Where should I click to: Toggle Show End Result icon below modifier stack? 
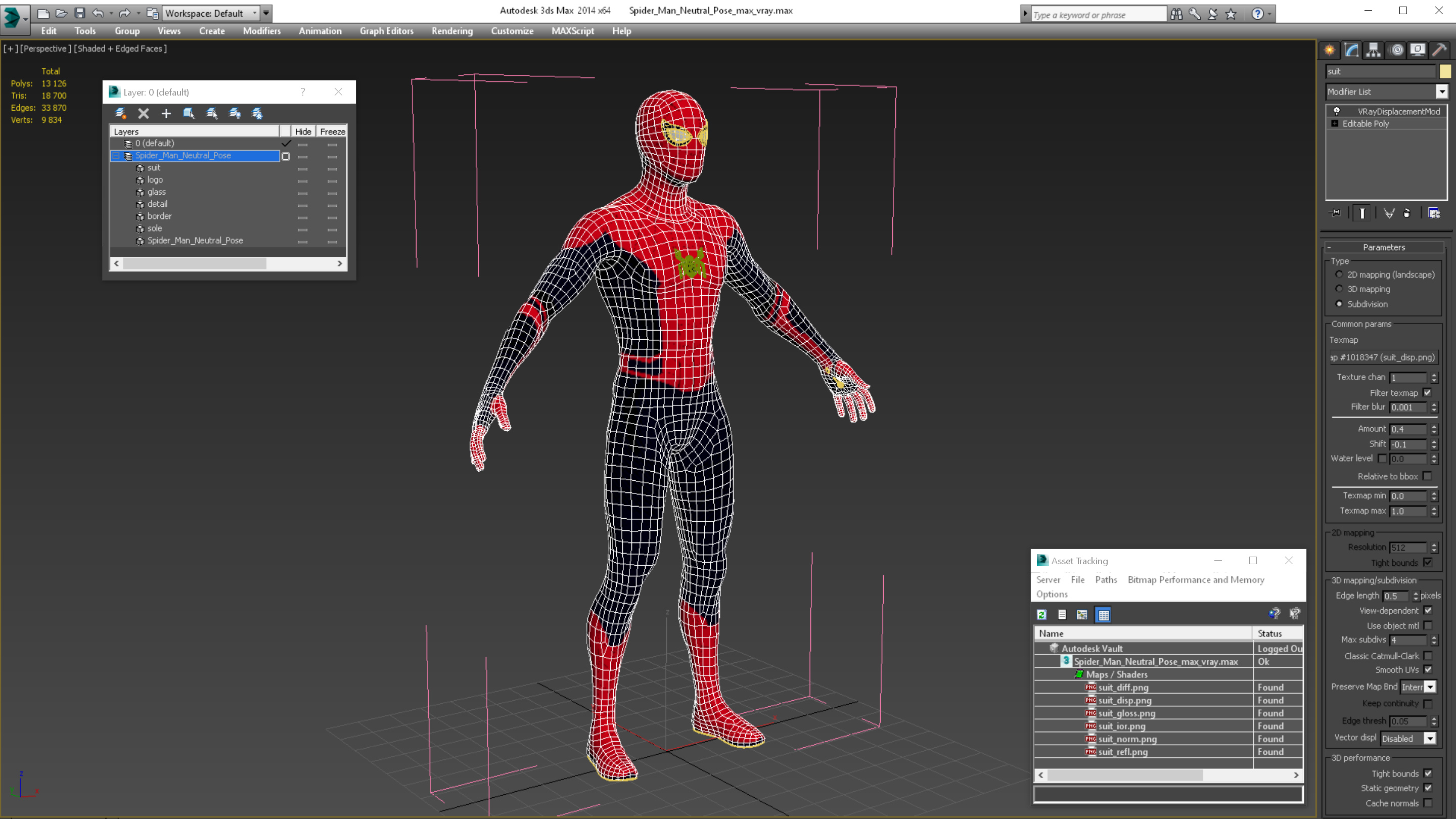click(1362, 213)
